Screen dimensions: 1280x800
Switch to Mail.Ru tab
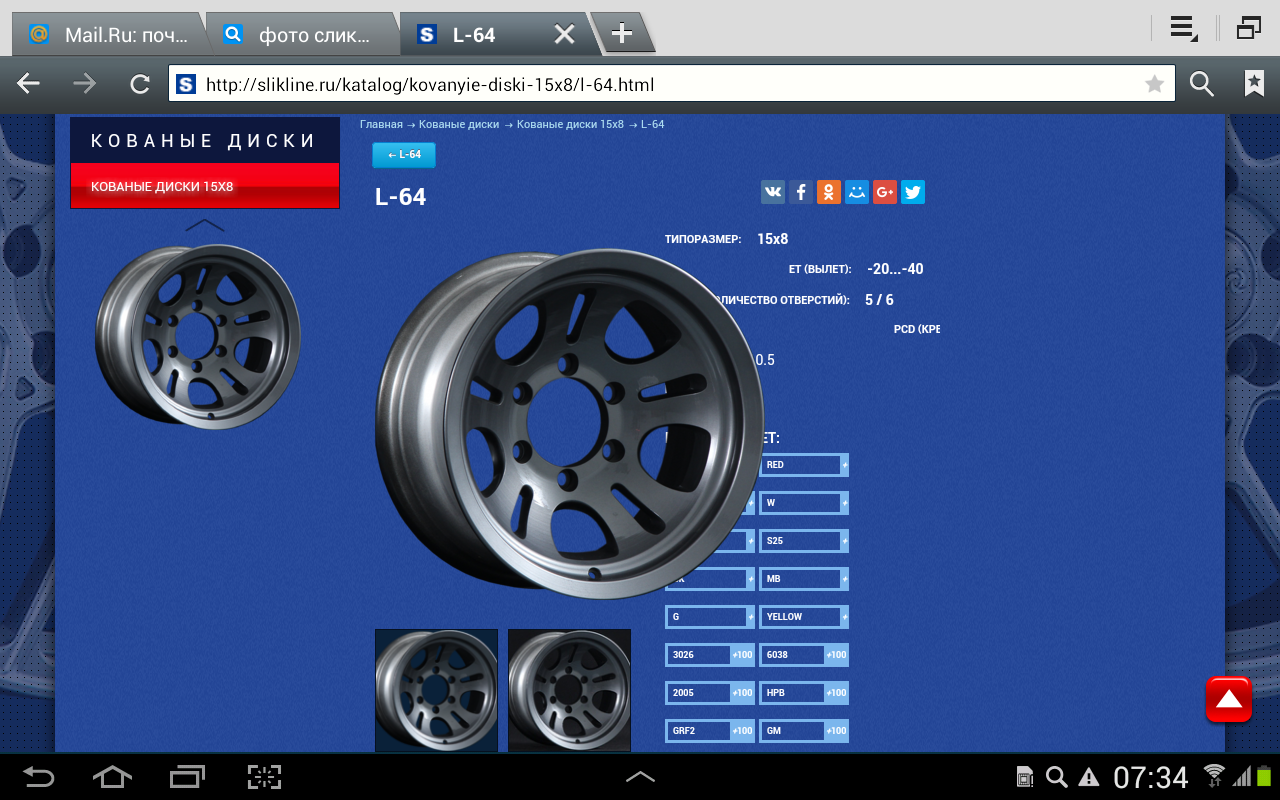pyautogui.click(x=110, y=35)
